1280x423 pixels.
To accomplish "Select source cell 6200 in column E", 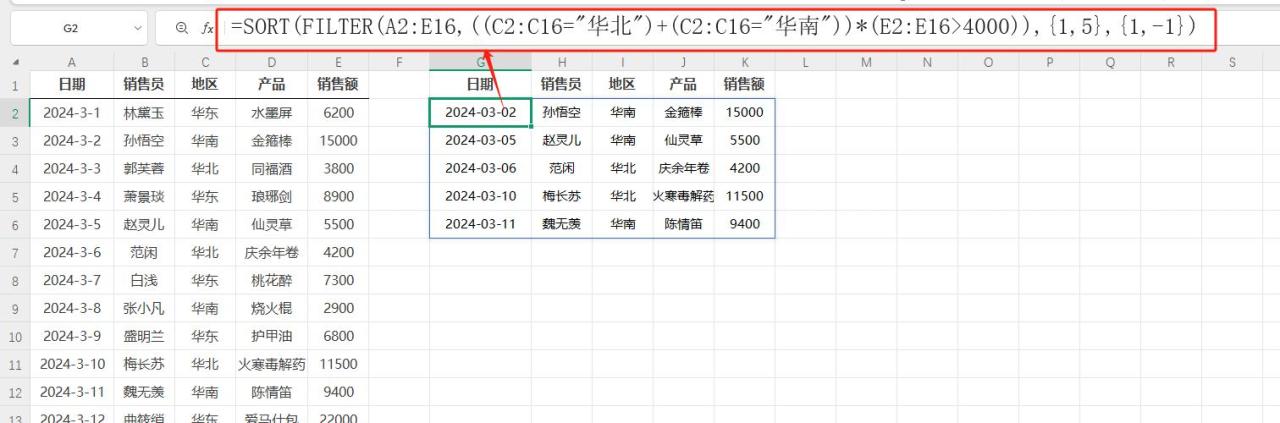I will tap(338, 113).
